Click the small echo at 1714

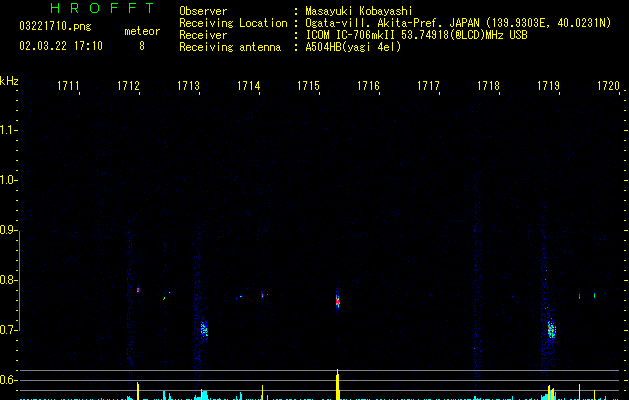(262, 295)
